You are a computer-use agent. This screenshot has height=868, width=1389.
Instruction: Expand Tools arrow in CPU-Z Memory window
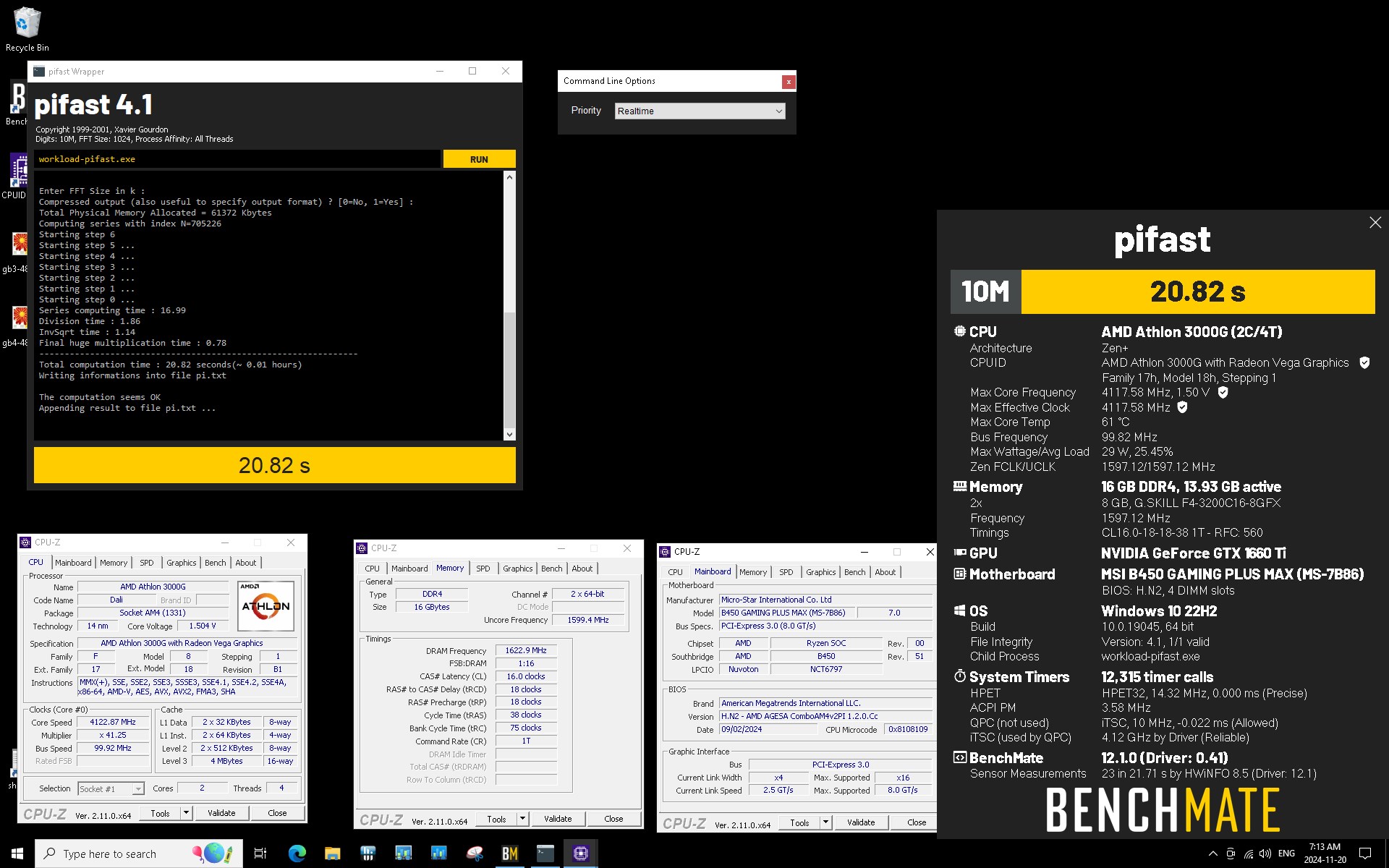coord(522,819)
